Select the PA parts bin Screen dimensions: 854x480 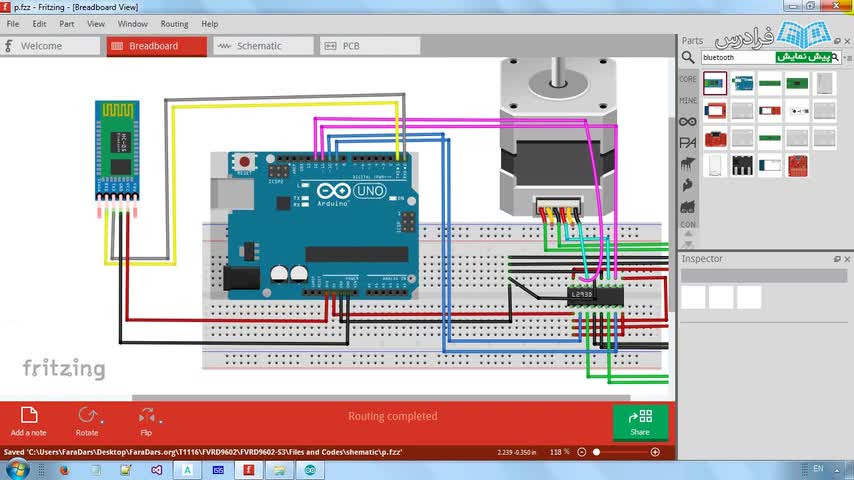point(688,143)
